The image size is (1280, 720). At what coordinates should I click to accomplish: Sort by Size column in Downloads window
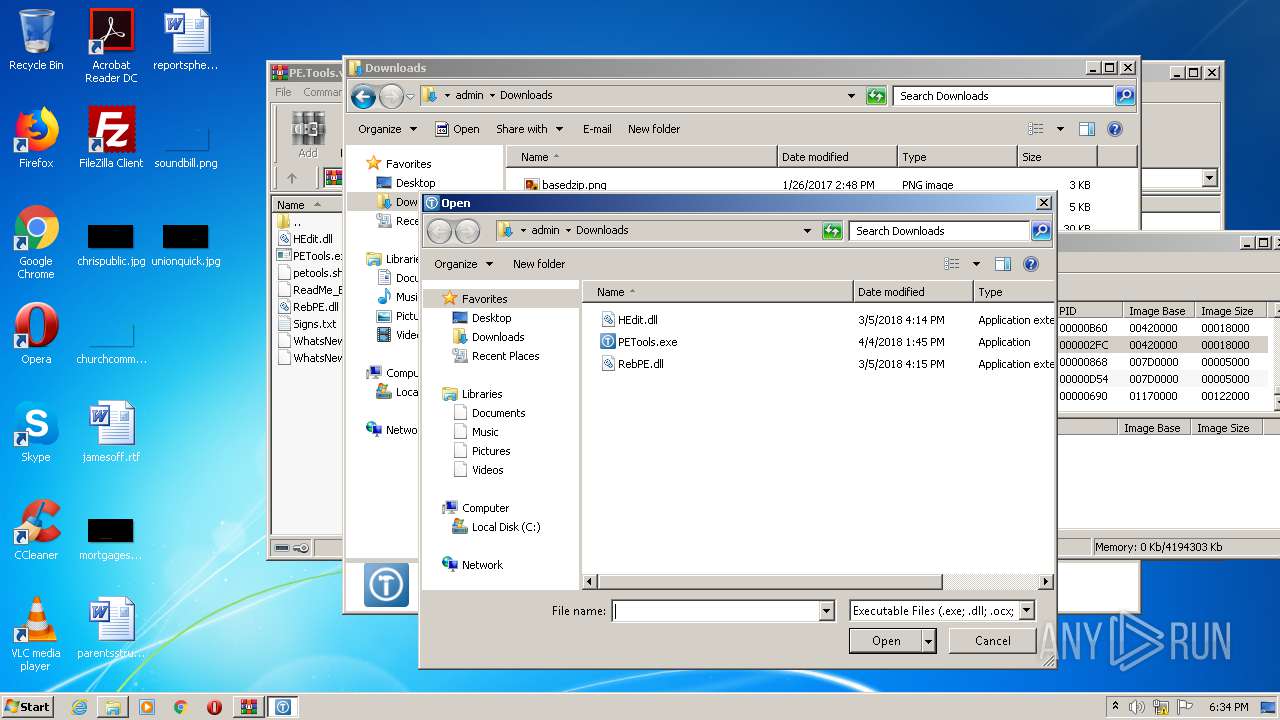click(x=1057, y=157)
